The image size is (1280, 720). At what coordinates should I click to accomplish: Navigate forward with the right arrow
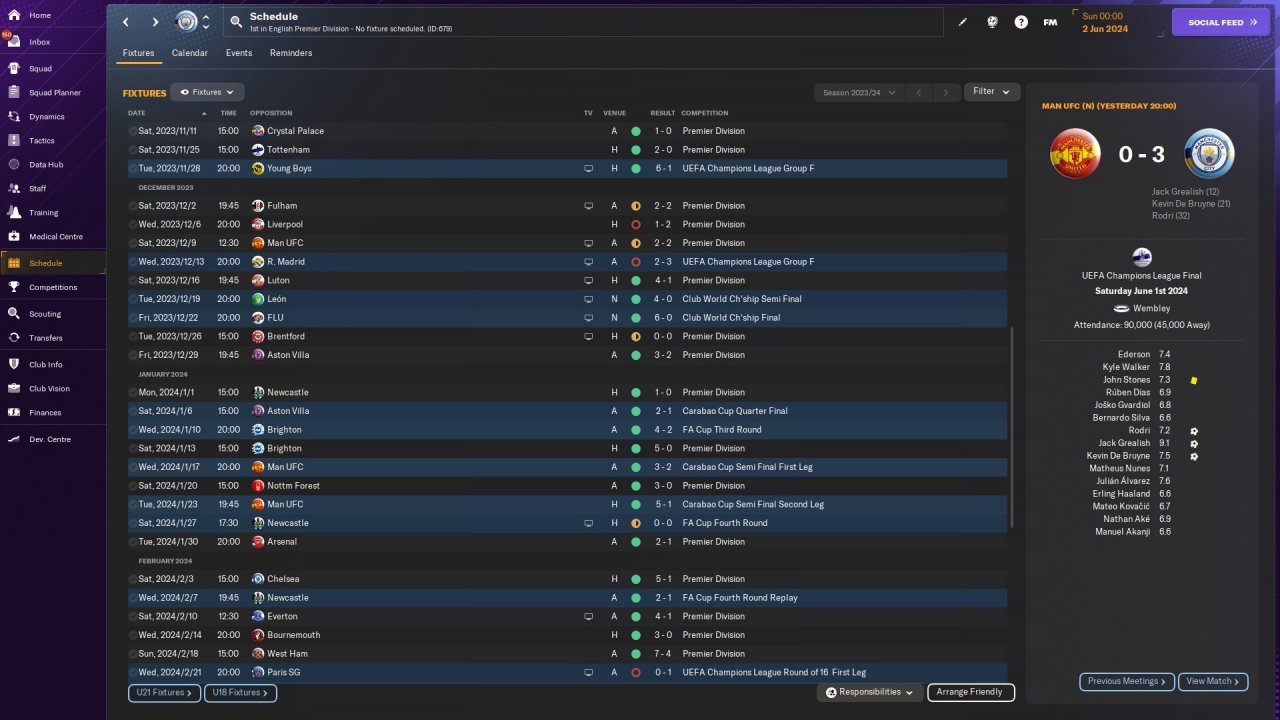click(155, 22)
